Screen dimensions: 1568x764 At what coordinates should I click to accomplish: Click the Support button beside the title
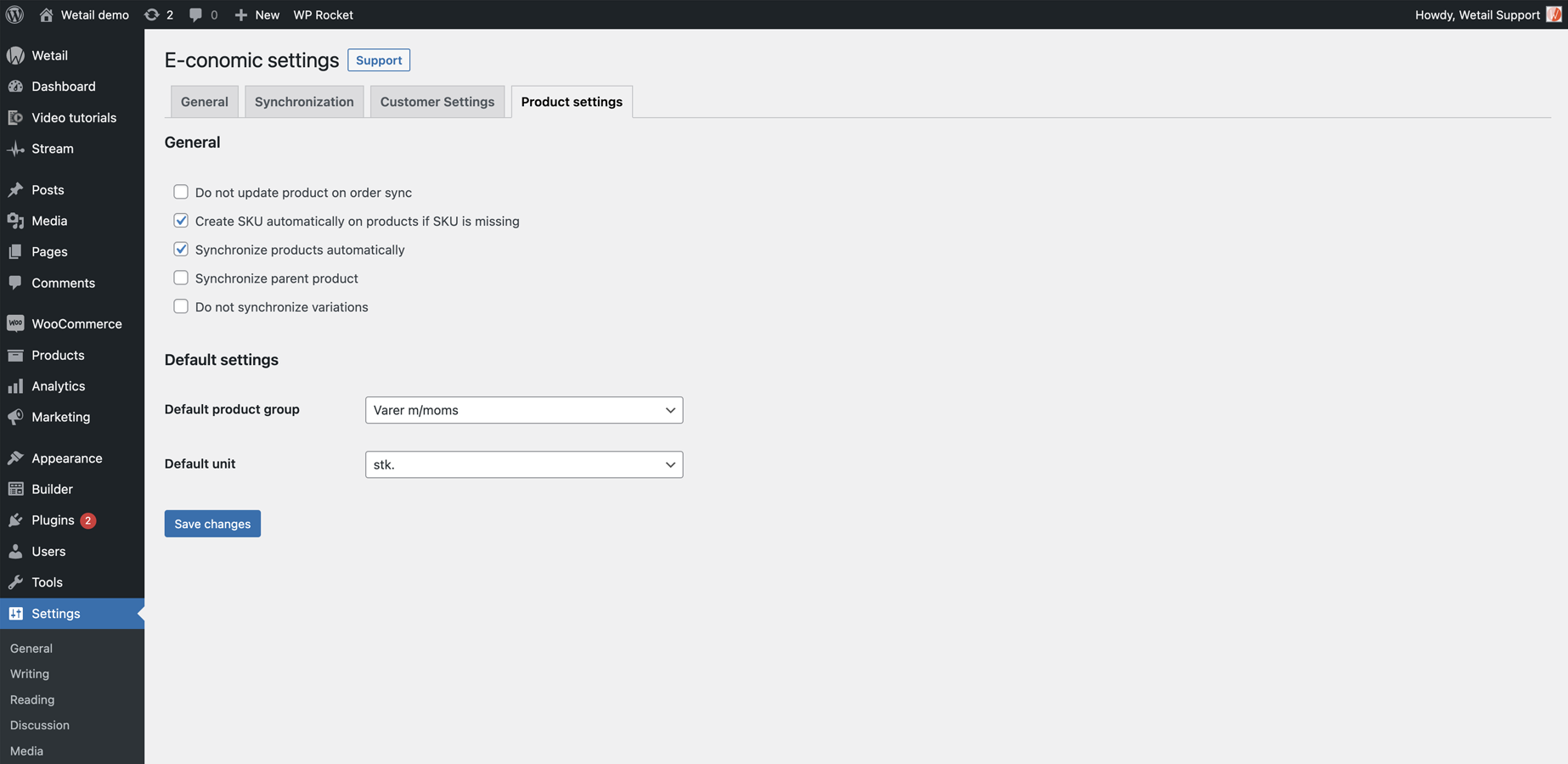(x=379, y=60)
